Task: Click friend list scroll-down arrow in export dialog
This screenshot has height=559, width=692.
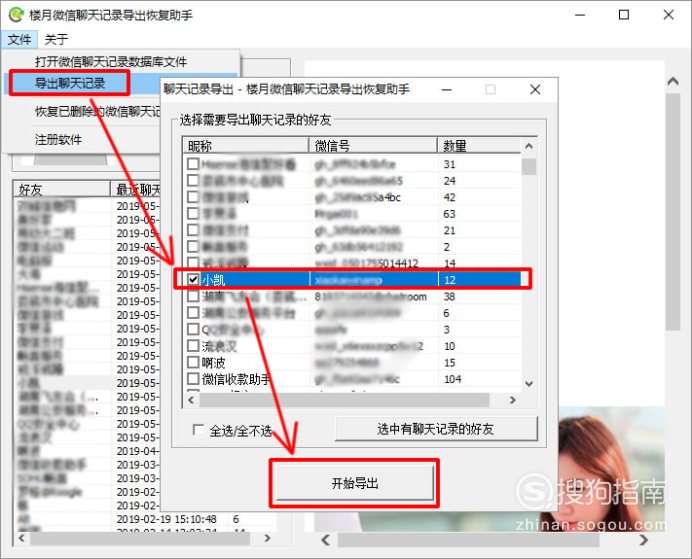Action: [x=529, y=384]
